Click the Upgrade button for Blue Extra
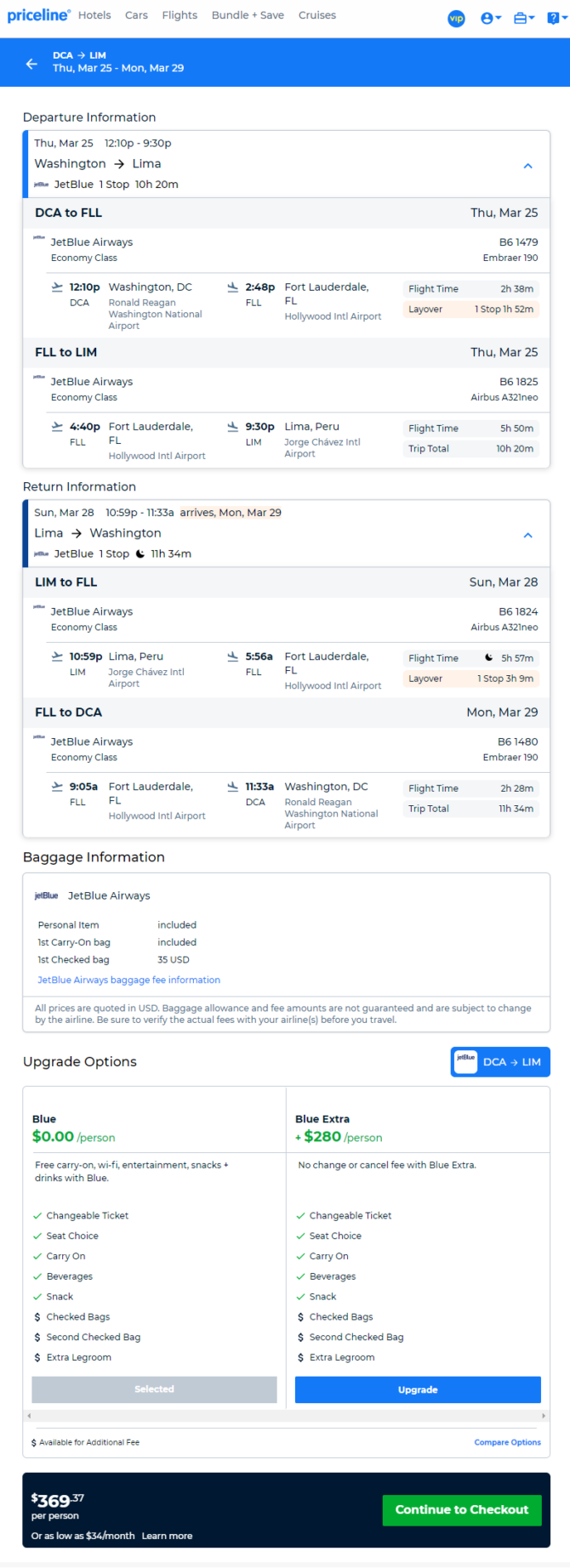Screen dimensions: 570x1568 tap(418, 1389)
